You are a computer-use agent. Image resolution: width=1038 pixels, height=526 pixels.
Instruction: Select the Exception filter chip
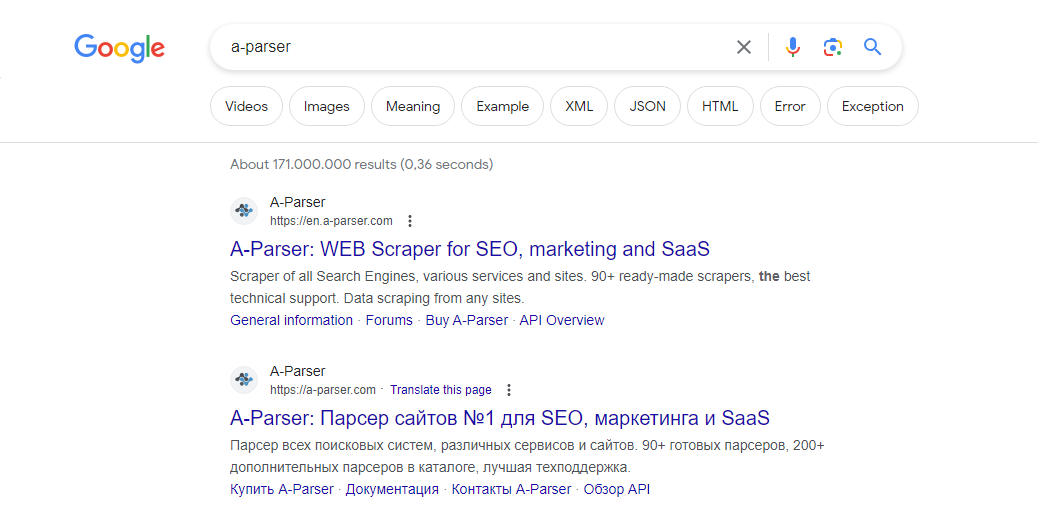873,106
